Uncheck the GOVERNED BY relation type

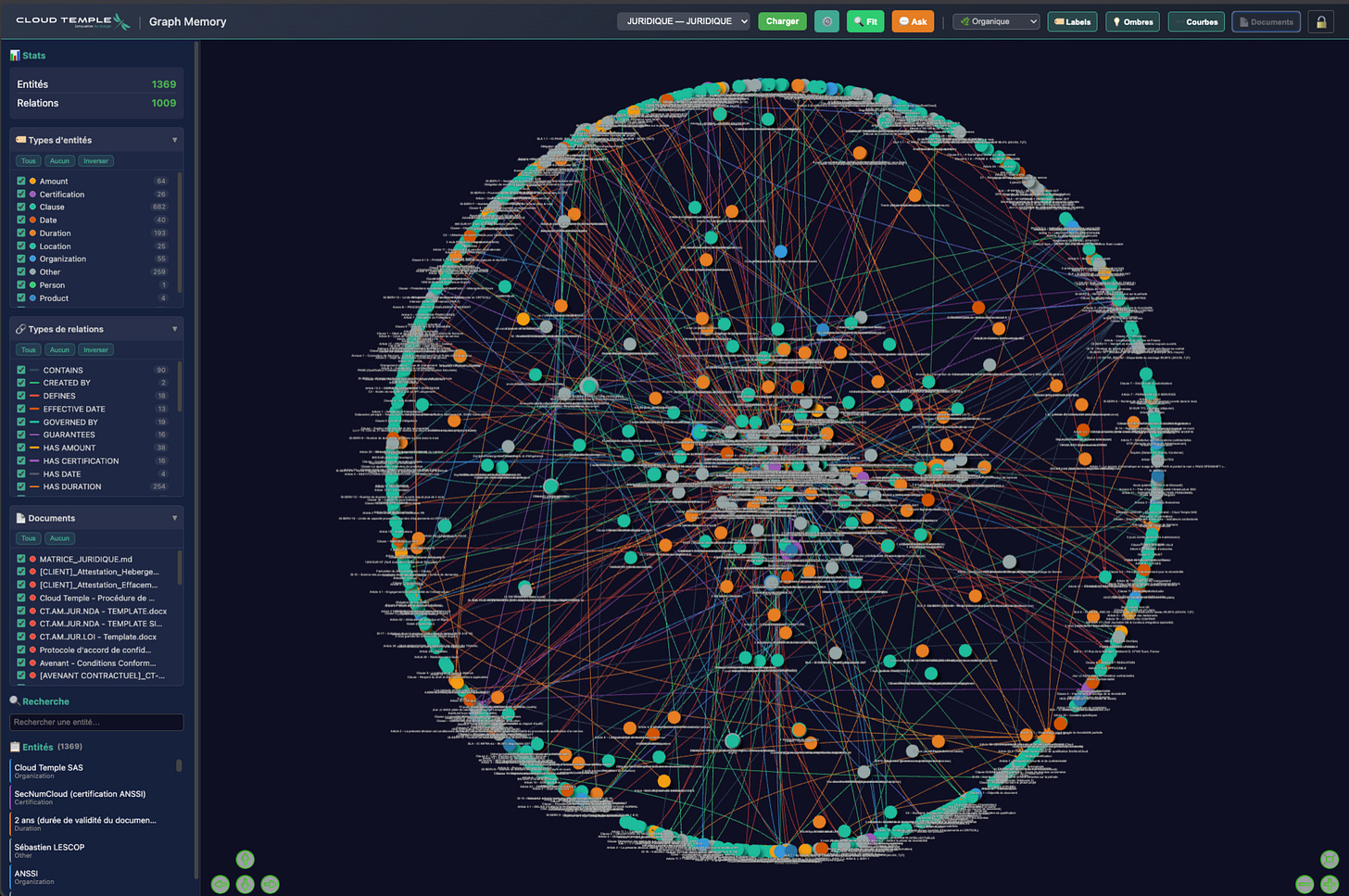[21, 422]
